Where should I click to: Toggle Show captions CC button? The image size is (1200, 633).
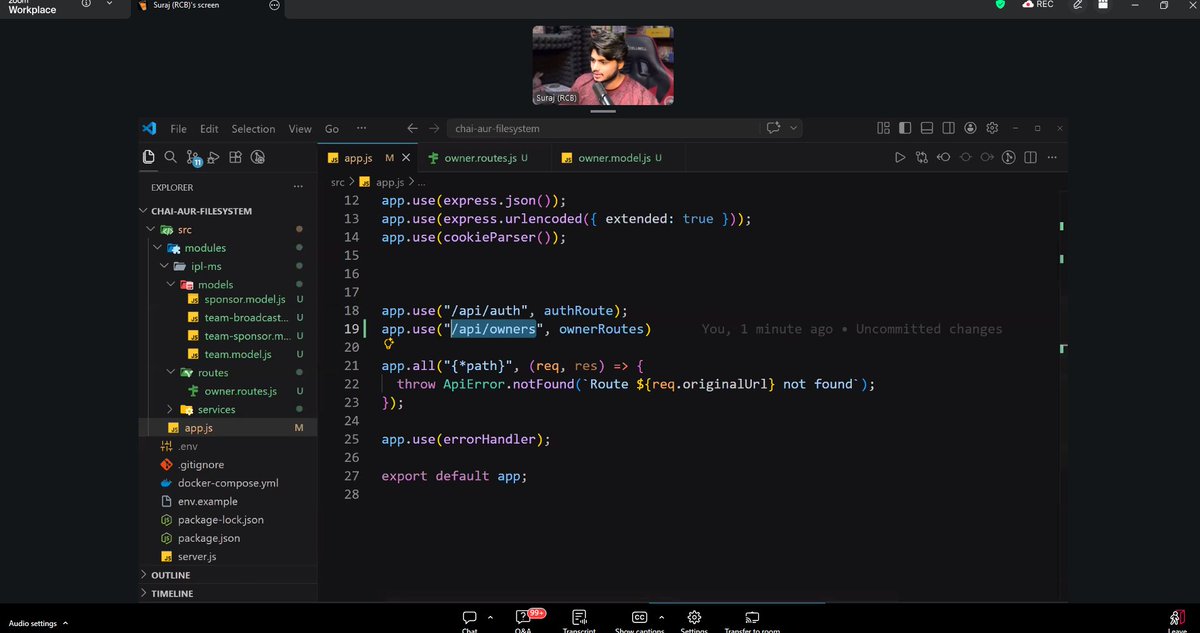tap(639, 618)
